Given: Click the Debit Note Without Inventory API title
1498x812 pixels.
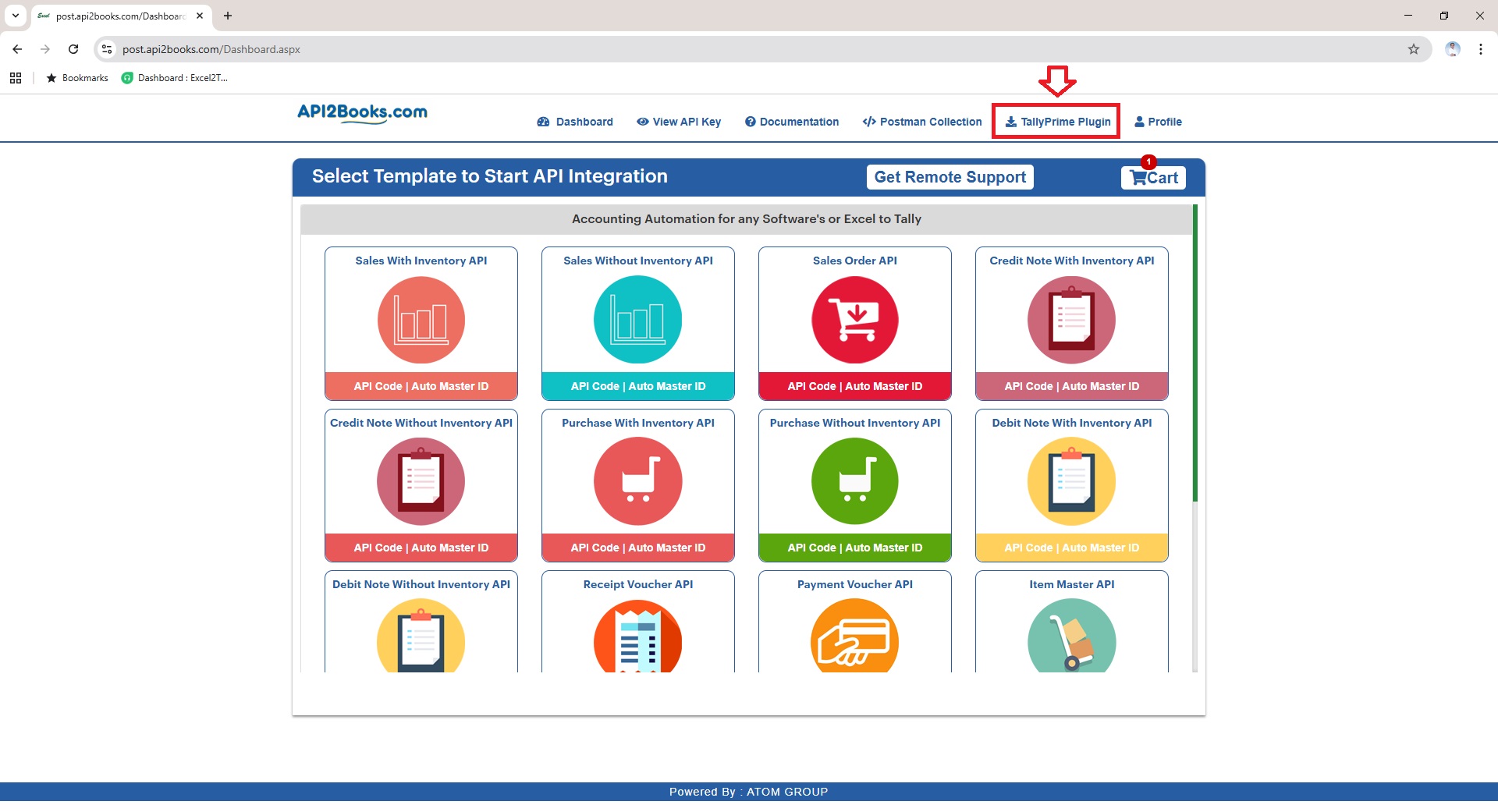Looking at the screenshot, I should coord(421,584).
